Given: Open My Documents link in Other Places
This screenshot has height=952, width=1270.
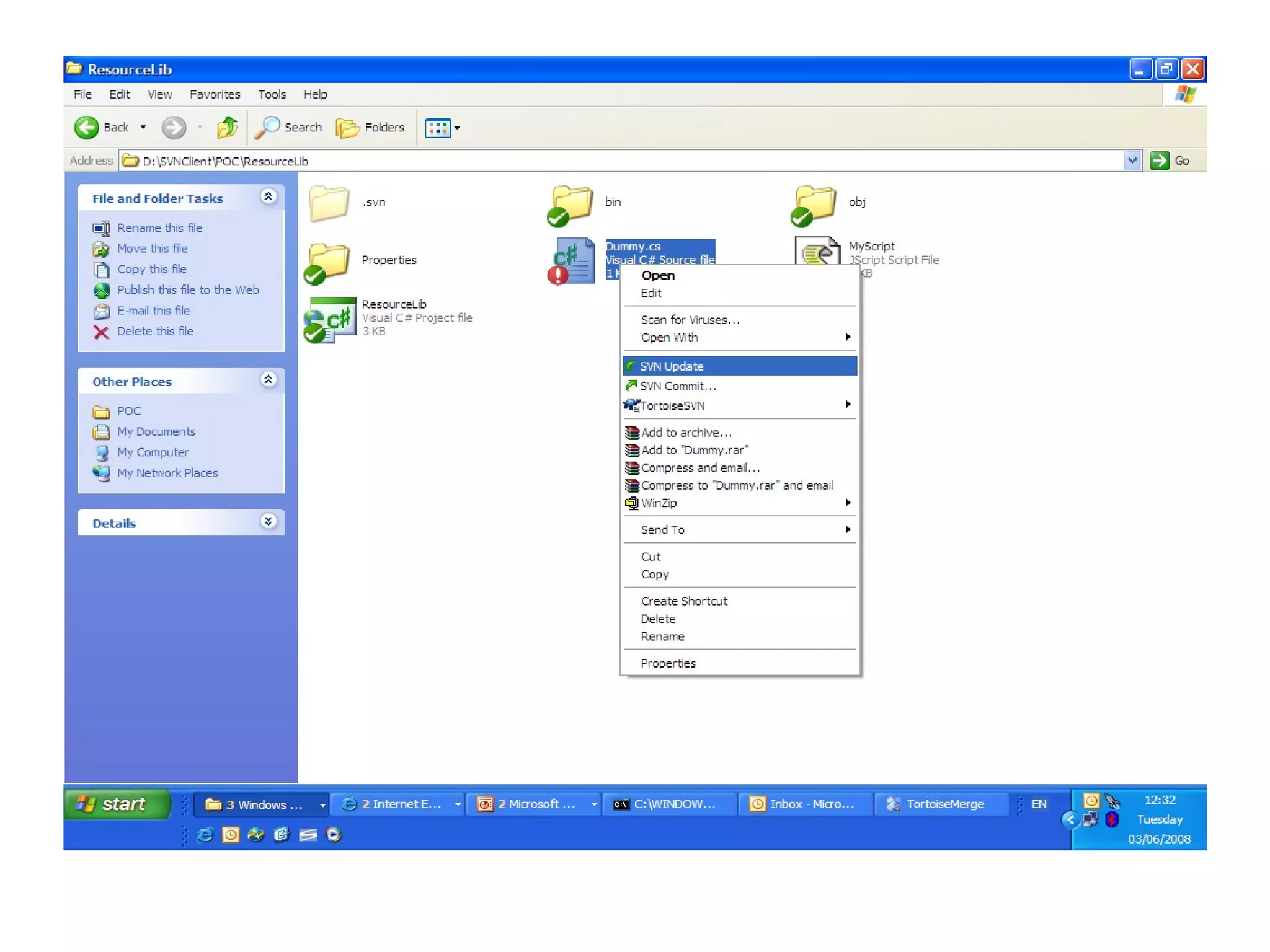Looking at the screenshot, I should coord(156,431).
